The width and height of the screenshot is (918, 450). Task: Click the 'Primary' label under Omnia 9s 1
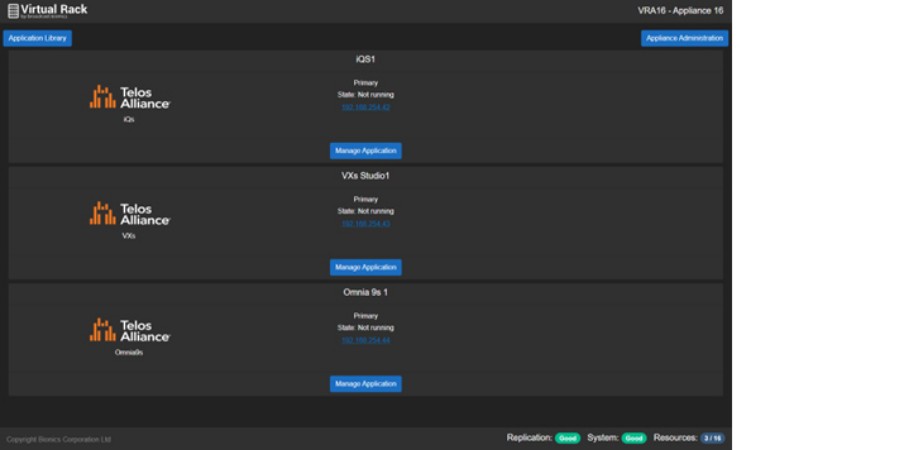(366, 316)
